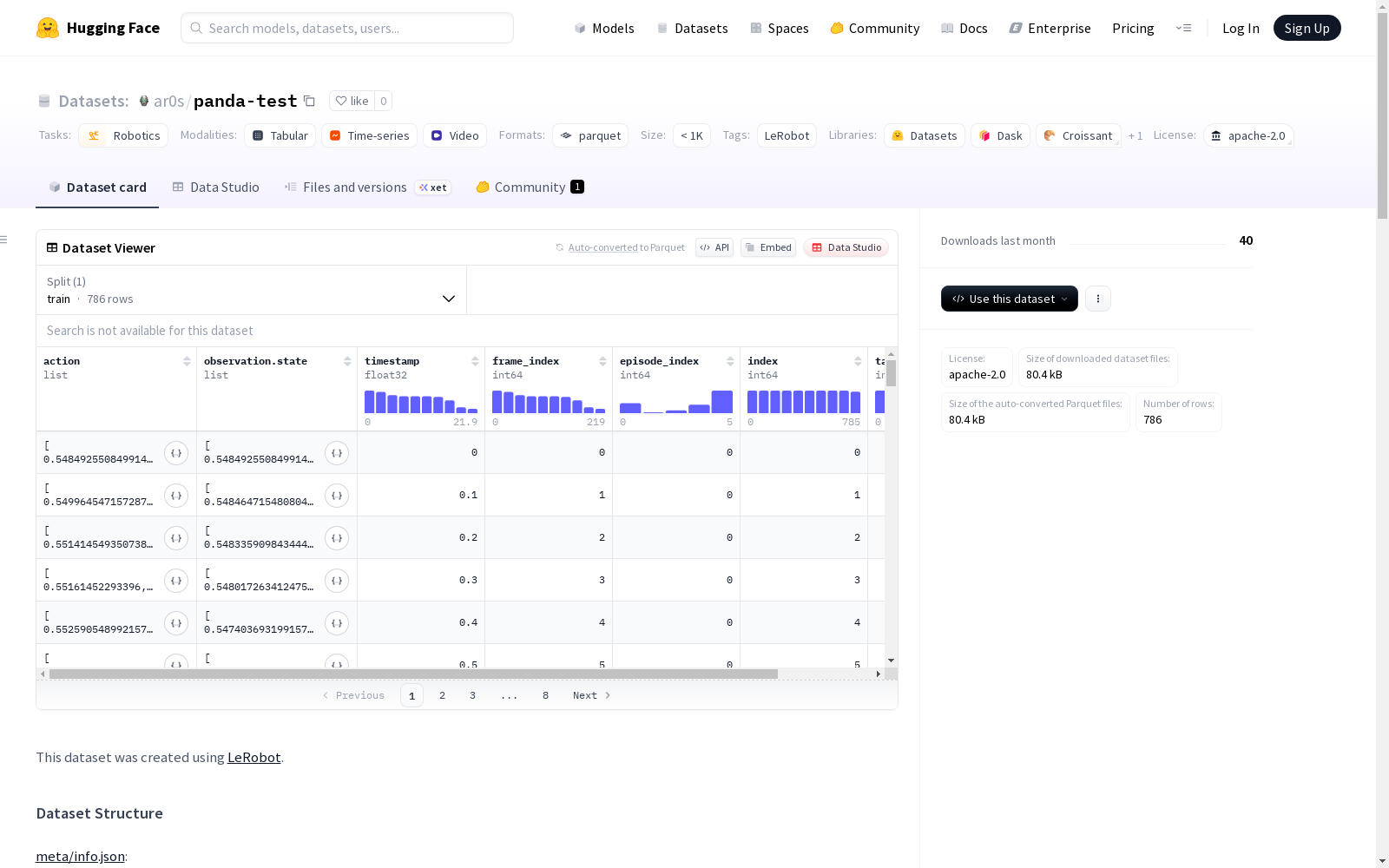Click the table vertical scrollbar thumb
Screen dimensions: 1389x868
(891, 373)
